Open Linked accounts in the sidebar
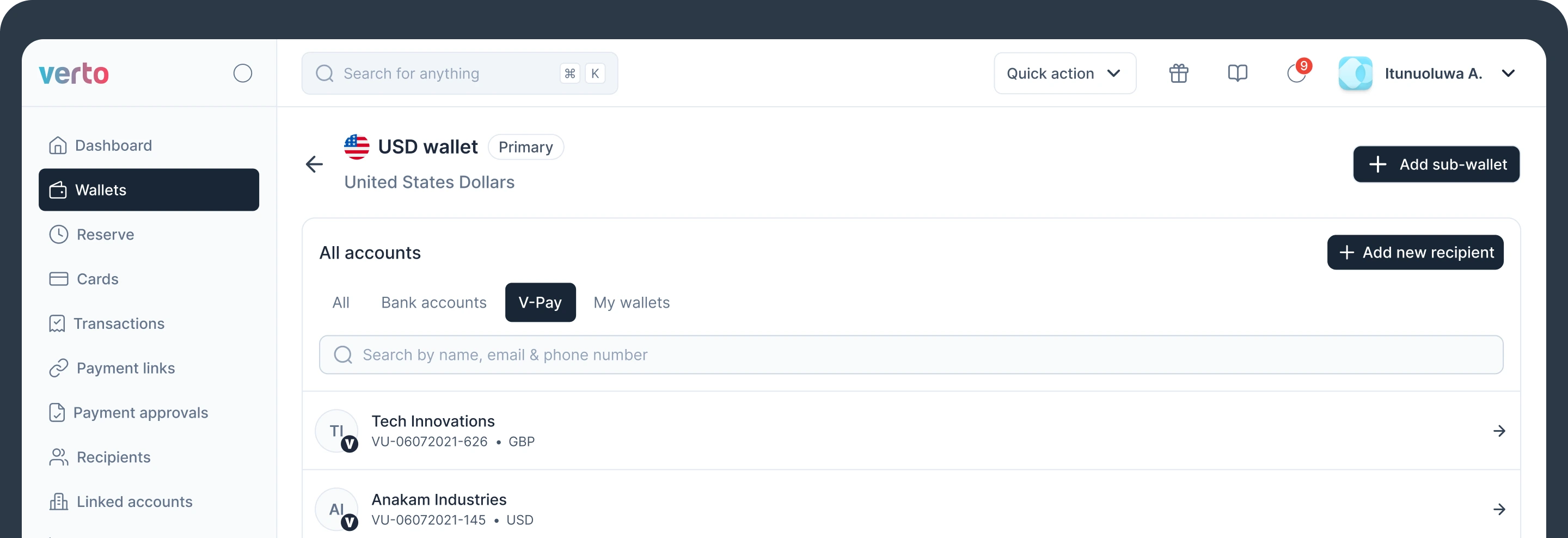Viewport: 1568px width, 538px height. point(149,502)
